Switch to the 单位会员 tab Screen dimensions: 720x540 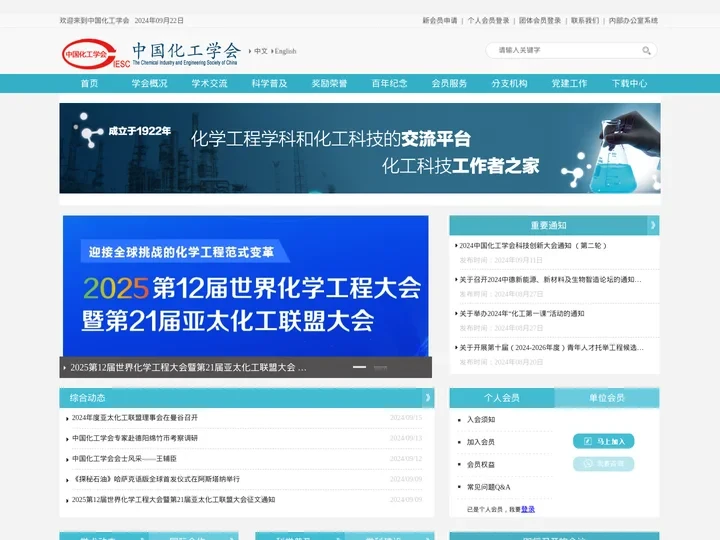[x=607, y=398]
